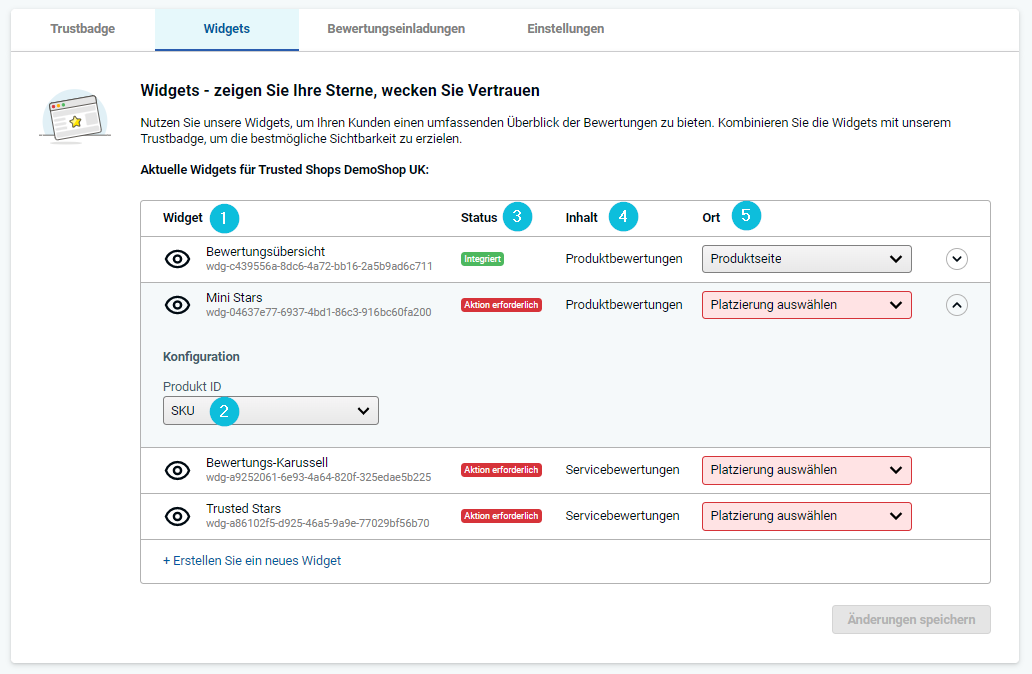Click numbered marker 4 beside Inhalt
This screenshot has height=674, width=1032.
[622, 216]
